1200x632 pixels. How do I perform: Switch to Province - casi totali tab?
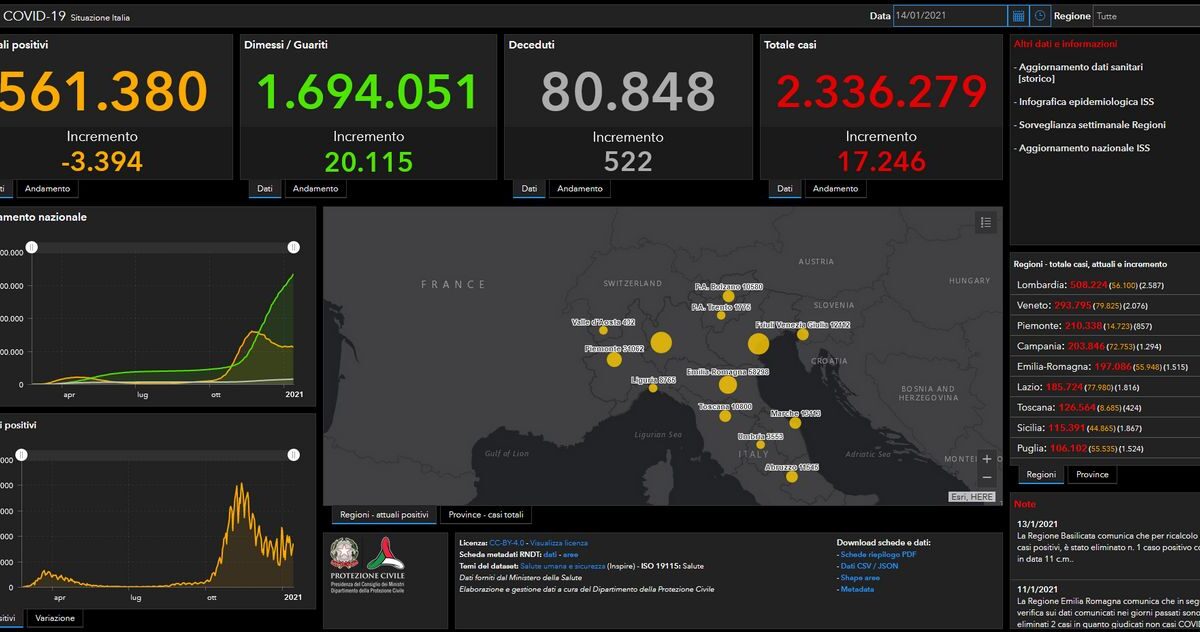[485, 515]
